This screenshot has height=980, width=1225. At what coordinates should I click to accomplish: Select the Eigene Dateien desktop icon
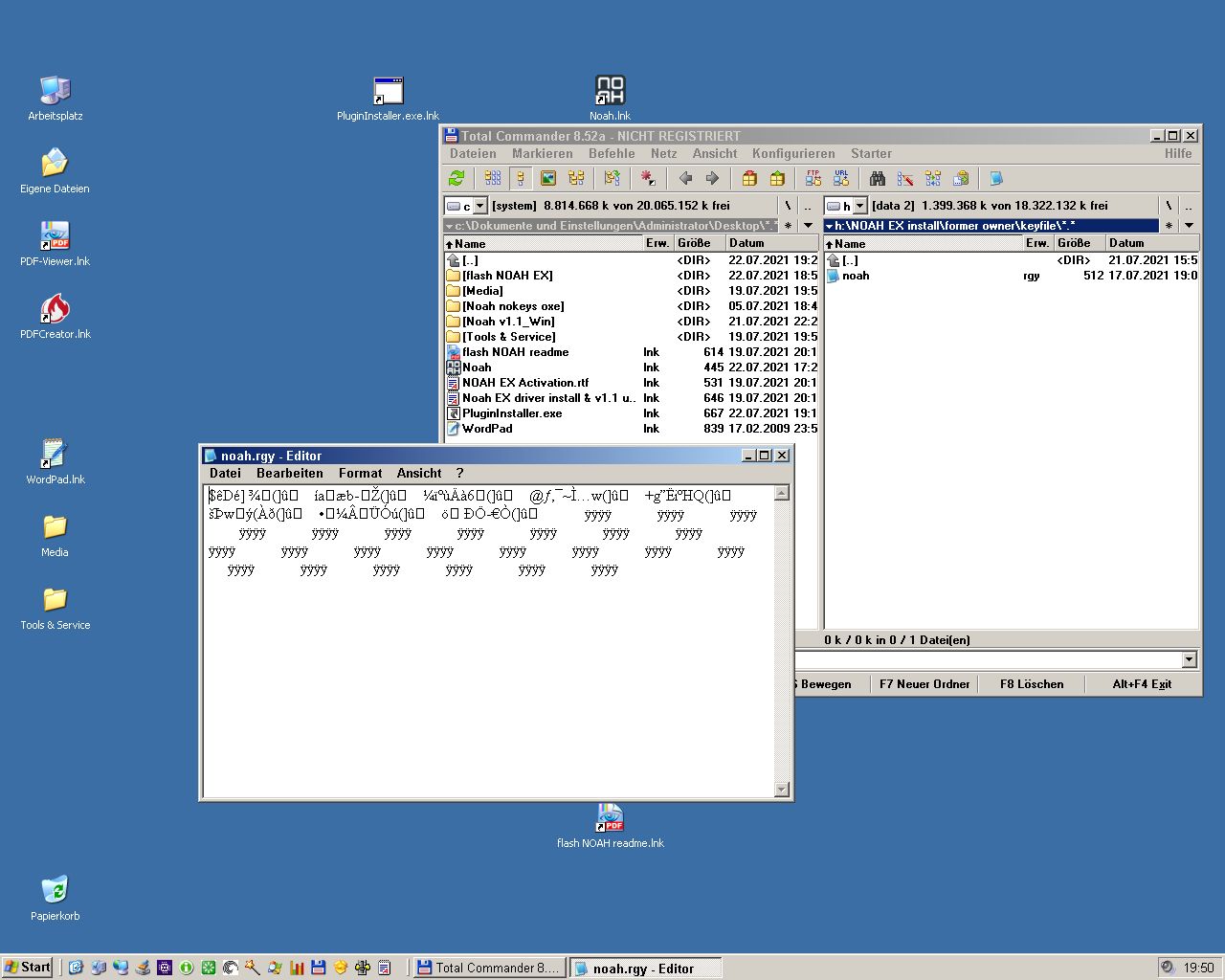tap(55, 171)
